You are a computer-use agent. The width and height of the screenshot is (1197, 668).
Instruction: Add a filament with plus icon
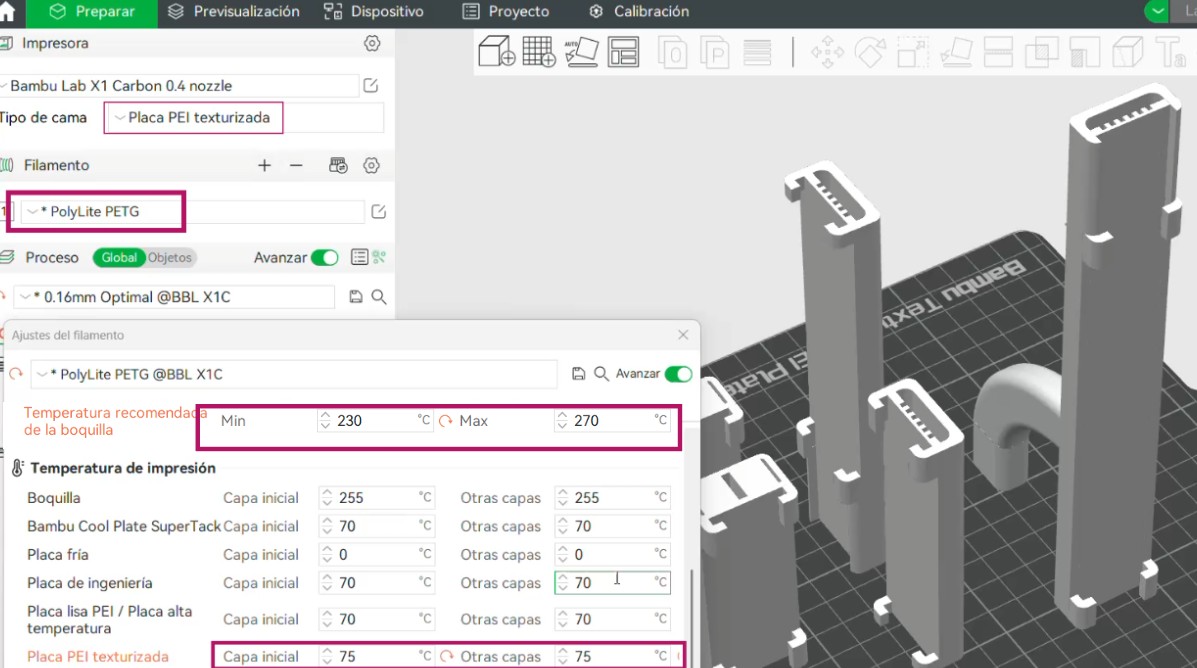(264, 166)
